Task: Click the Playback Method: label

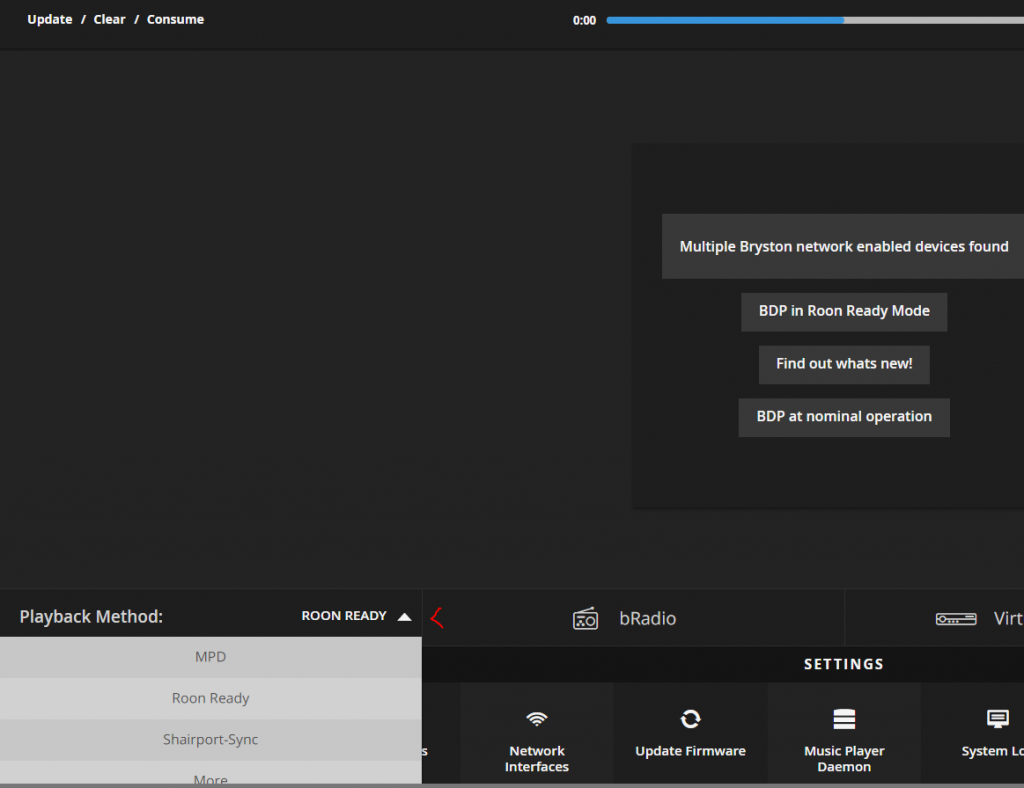Action: [x=91, y=617]
